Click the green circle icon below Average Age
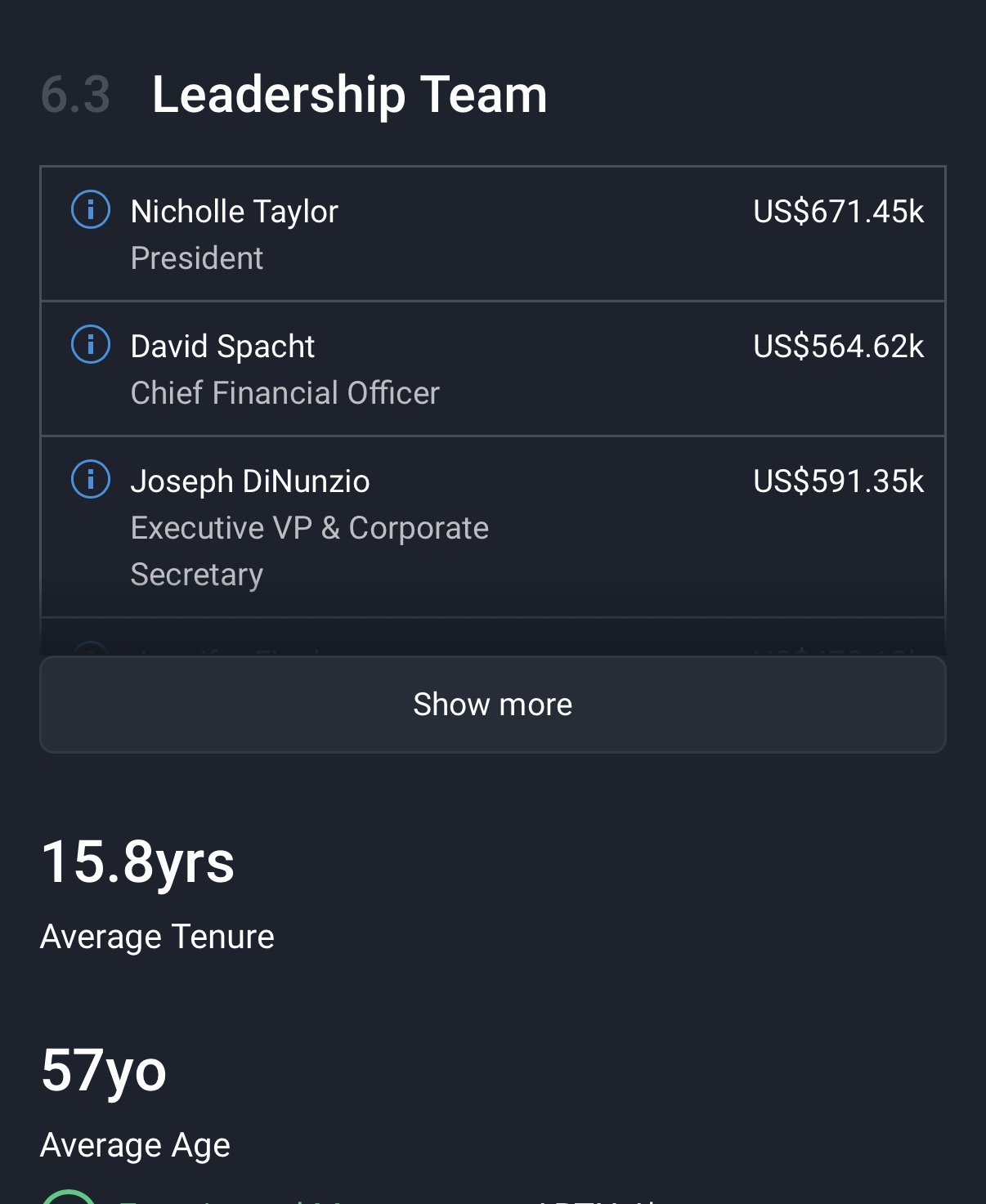Screen dimensions: 986x1204 click(69, 1198)
